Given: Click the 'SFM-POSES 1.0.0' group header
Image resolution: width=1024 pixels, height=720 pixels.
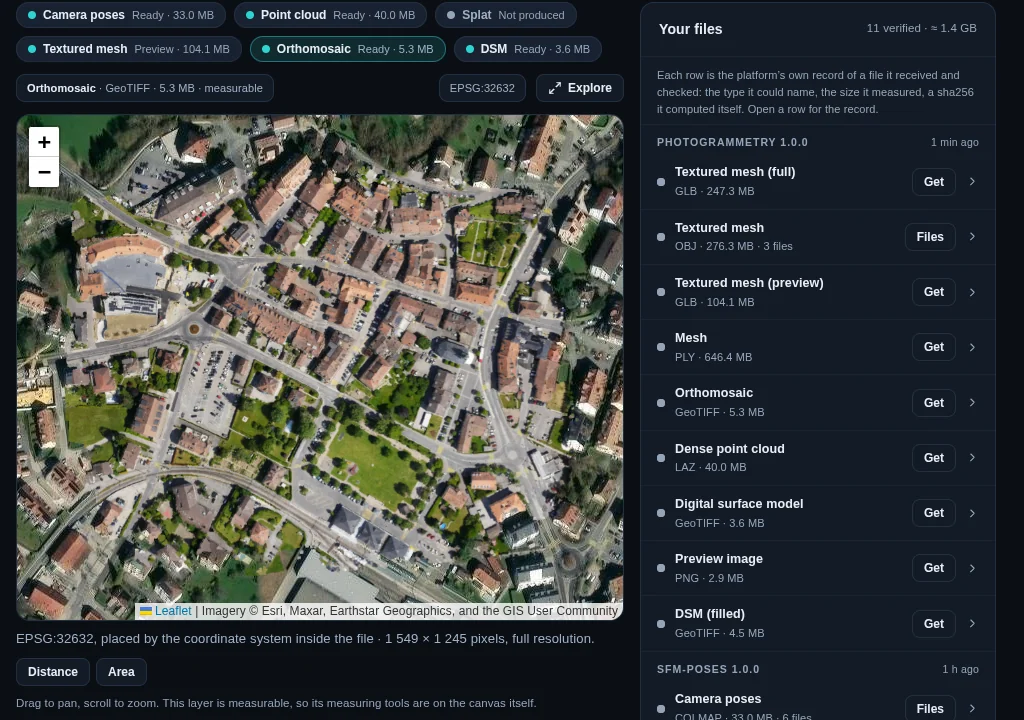Looking at the screenshot, I should pos(708,669).
